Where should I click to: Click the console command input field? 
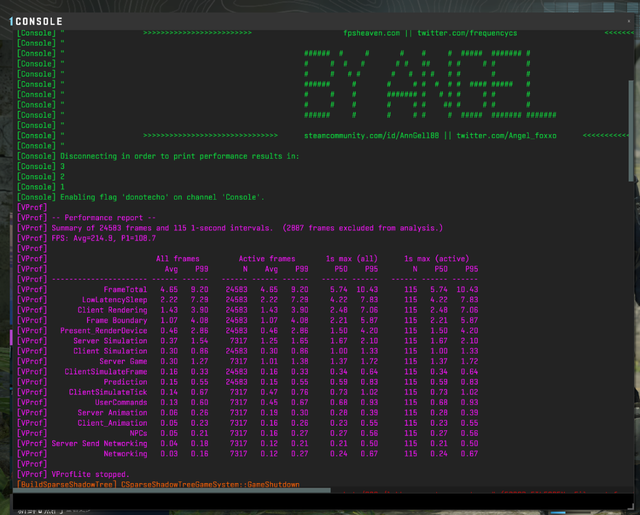pos(322,501)
